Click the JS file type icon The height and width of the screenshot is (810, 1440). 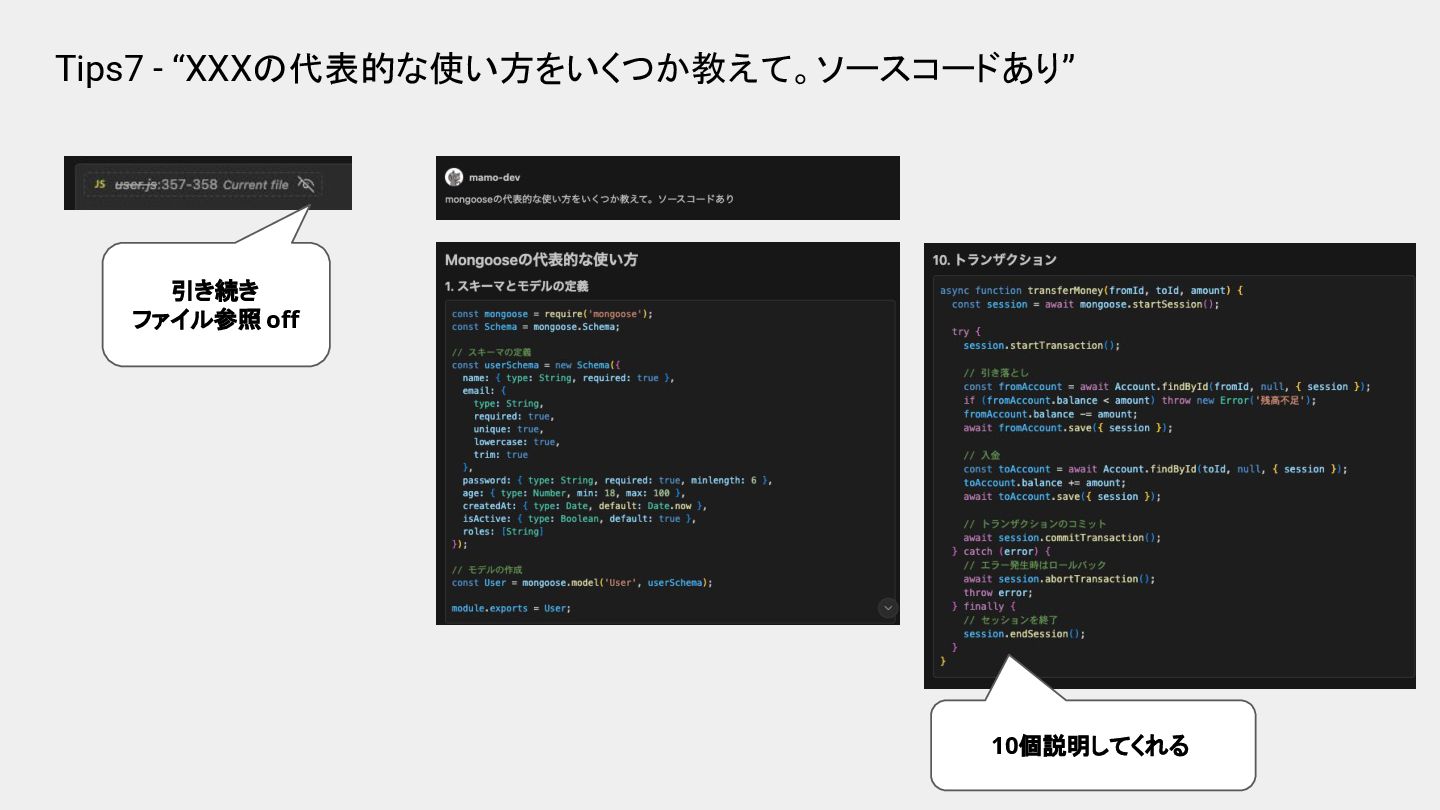click(99, 185)
